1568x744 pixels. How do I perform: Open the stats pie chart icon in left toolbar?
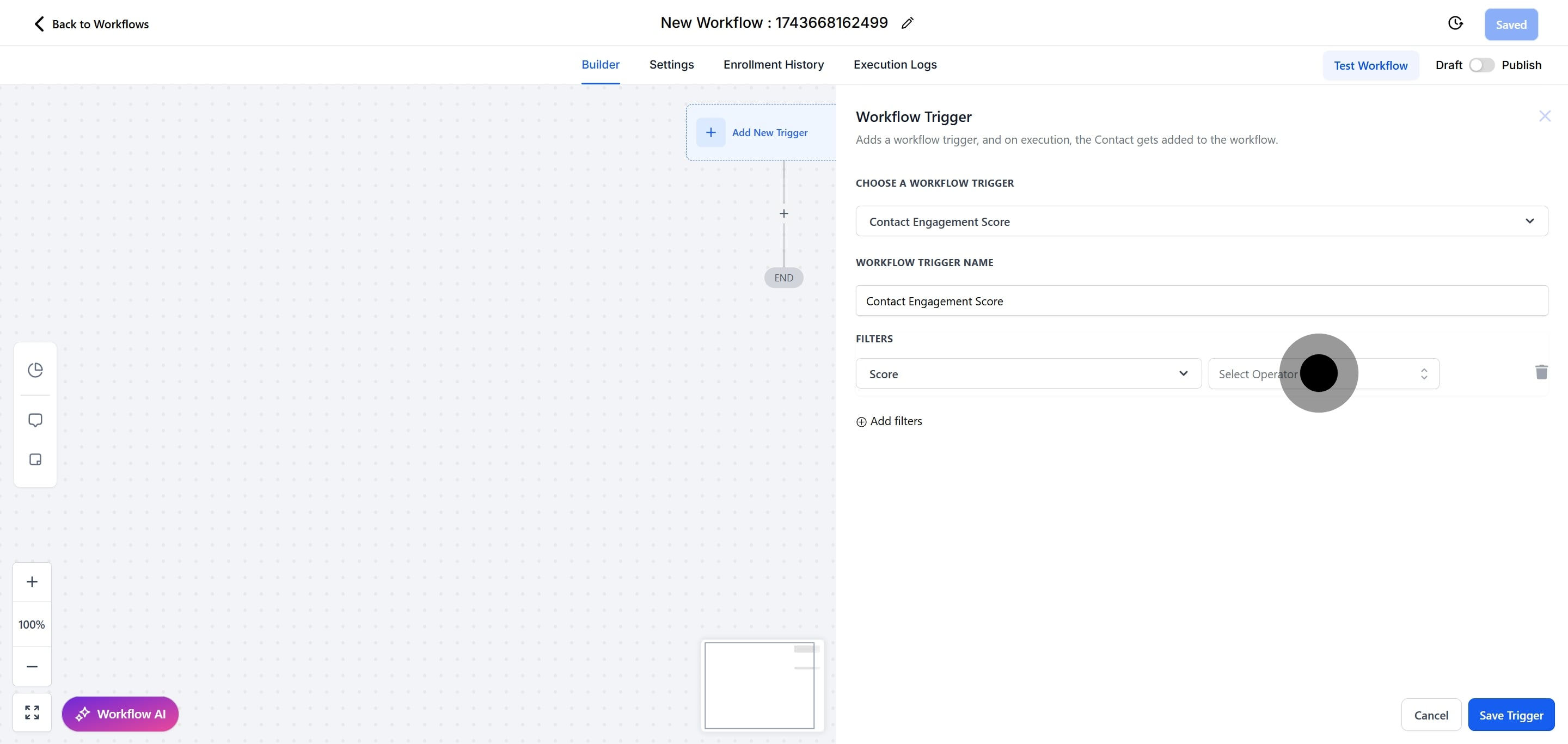click(x=35, y=369)
